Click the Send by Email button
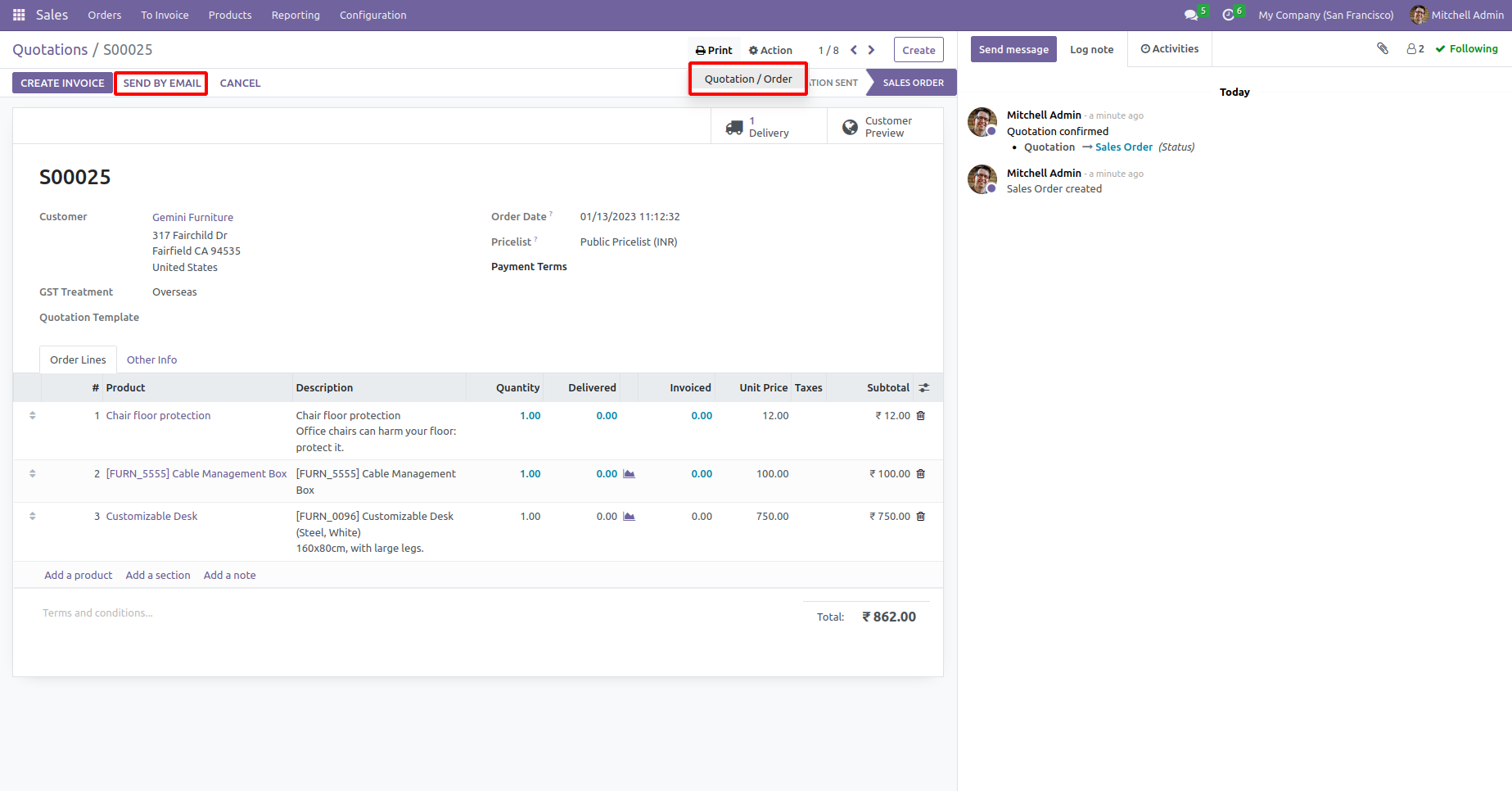1512x791 pixels. 161,83
